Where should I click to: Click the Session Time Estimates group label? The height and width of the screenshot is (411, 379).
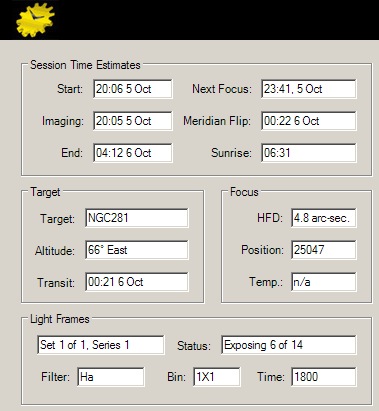click(x=85, y=65)
